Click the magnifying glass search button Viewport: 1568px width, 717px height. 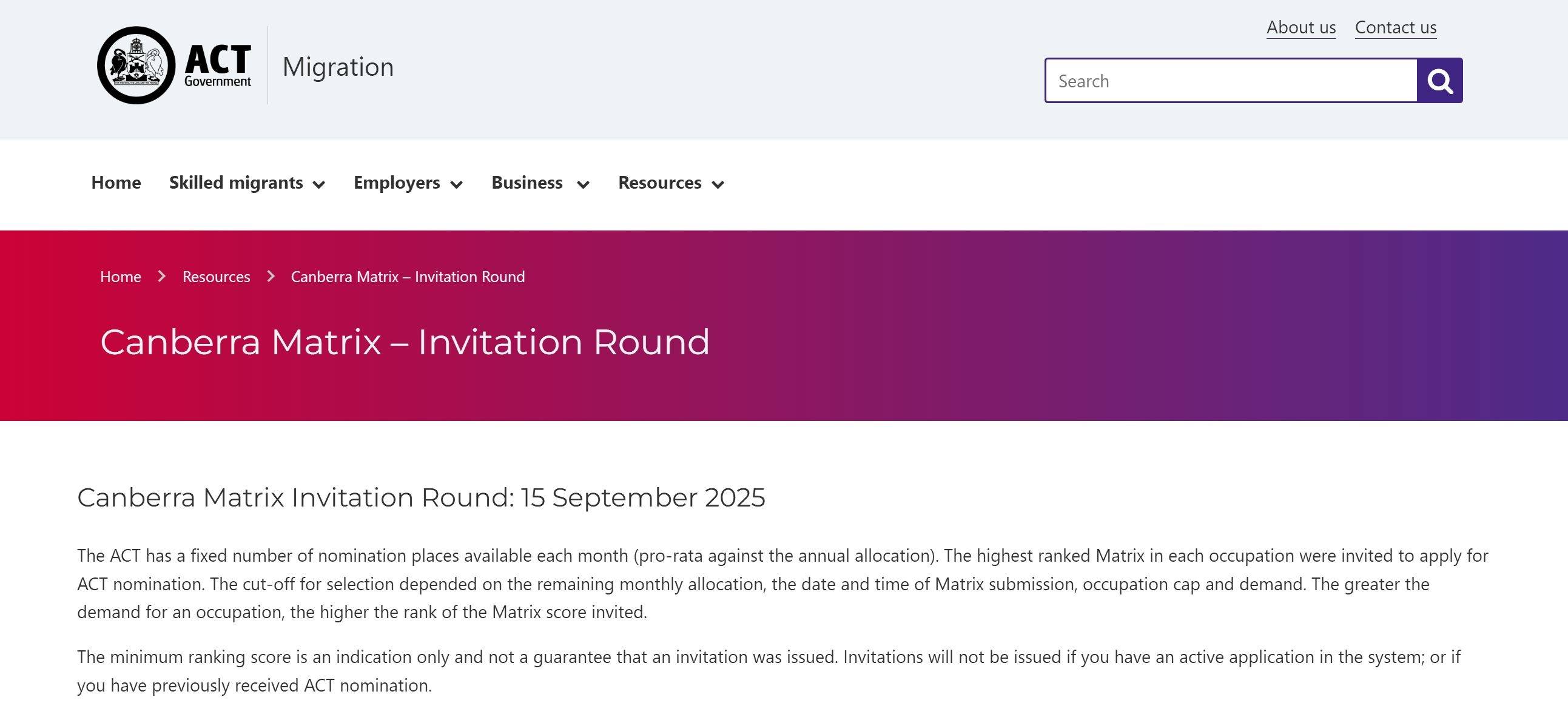click(1439, 80)
